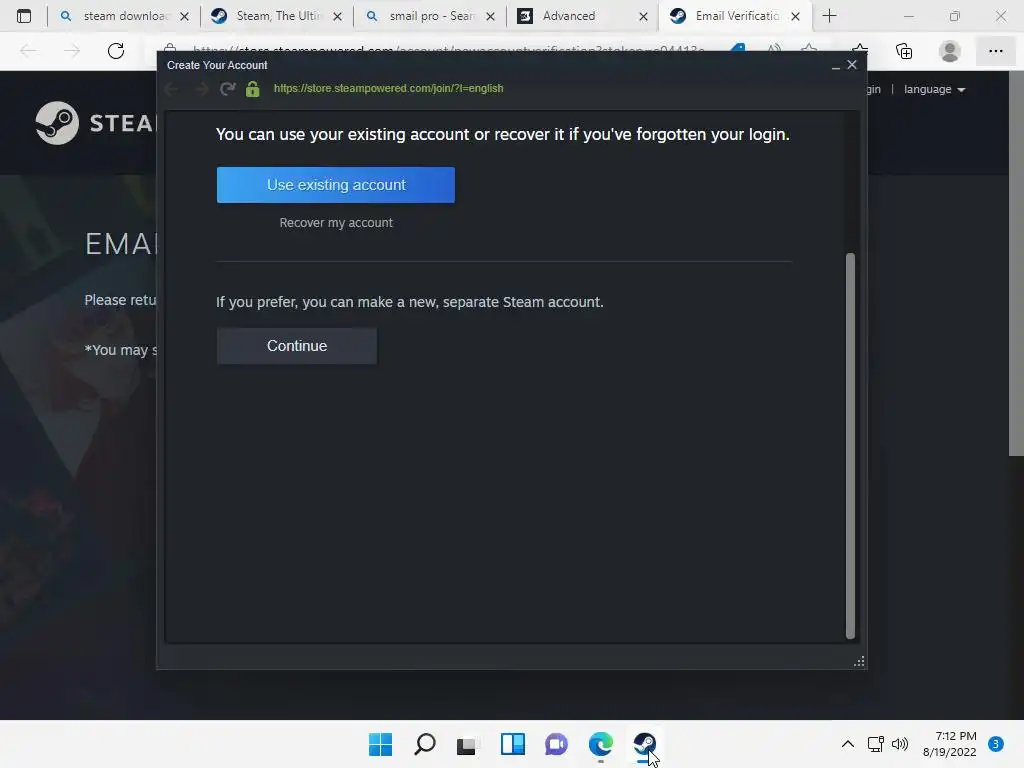1024x768 pixels.
Task: Grab the dialog resize grip corner
Action: point(859,662)
